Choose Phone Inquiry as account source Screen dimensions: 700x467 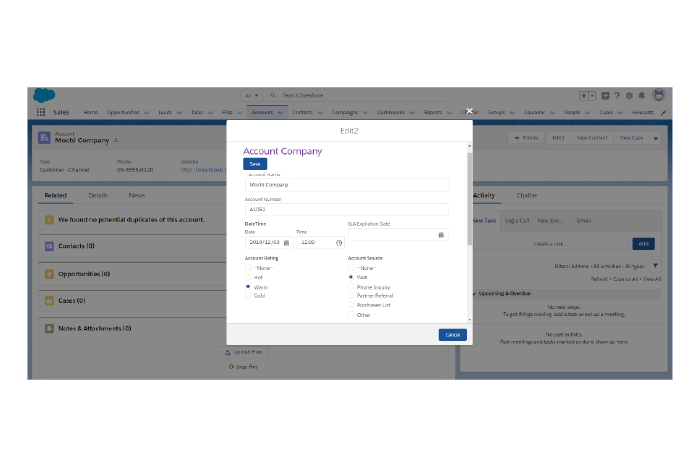(351, 287)
